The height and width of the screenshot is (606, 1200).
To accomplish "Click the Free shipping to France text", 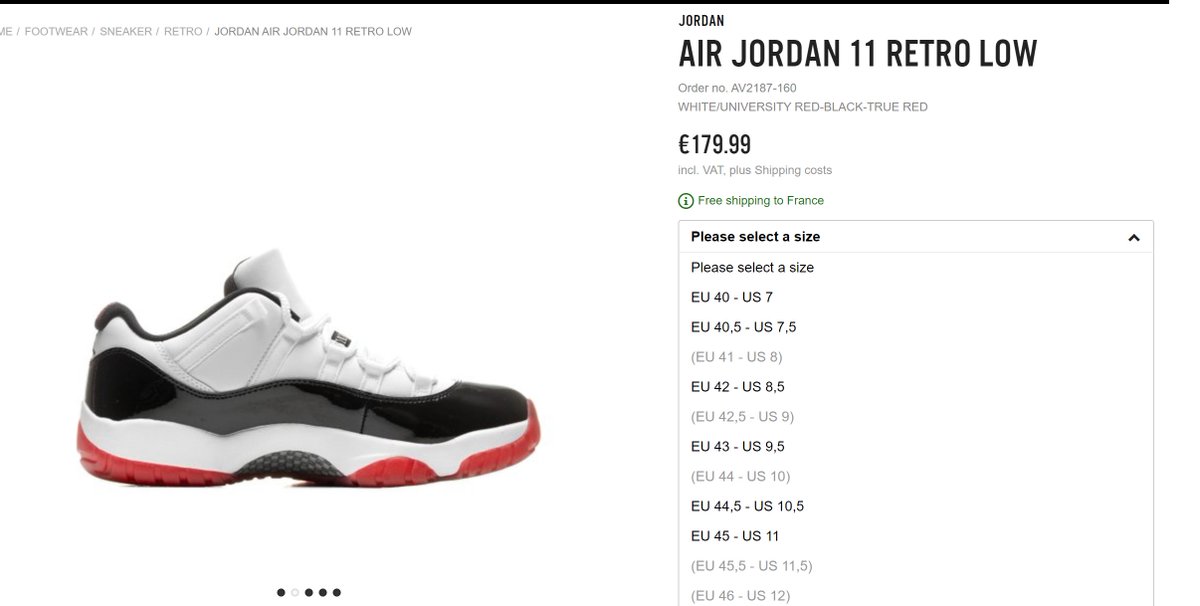I will point(761,201).
